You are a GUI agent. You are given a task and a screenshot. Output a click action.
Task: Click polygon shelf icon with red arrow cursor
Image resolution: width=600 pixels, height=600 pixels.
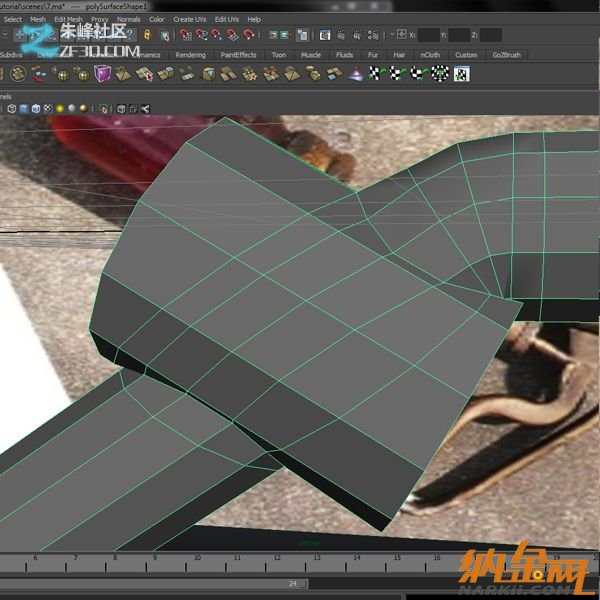tap(144, 74)
